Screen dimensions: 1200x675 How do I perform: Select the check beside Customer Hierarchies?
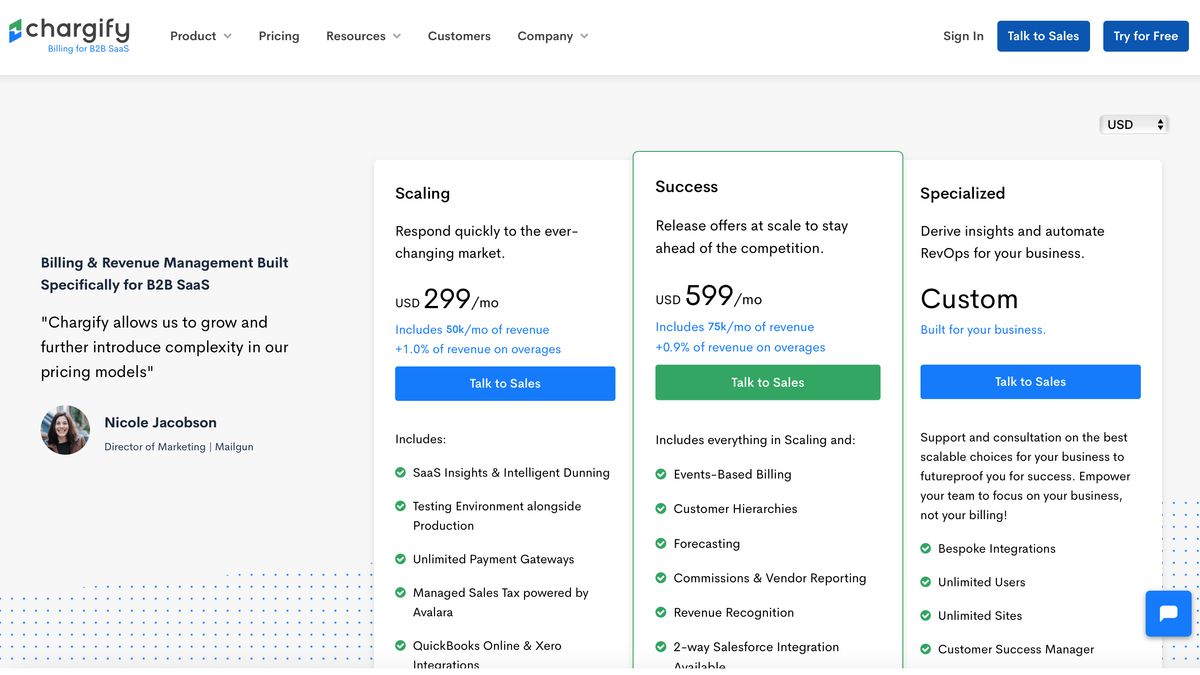click(x=661, y=509)
